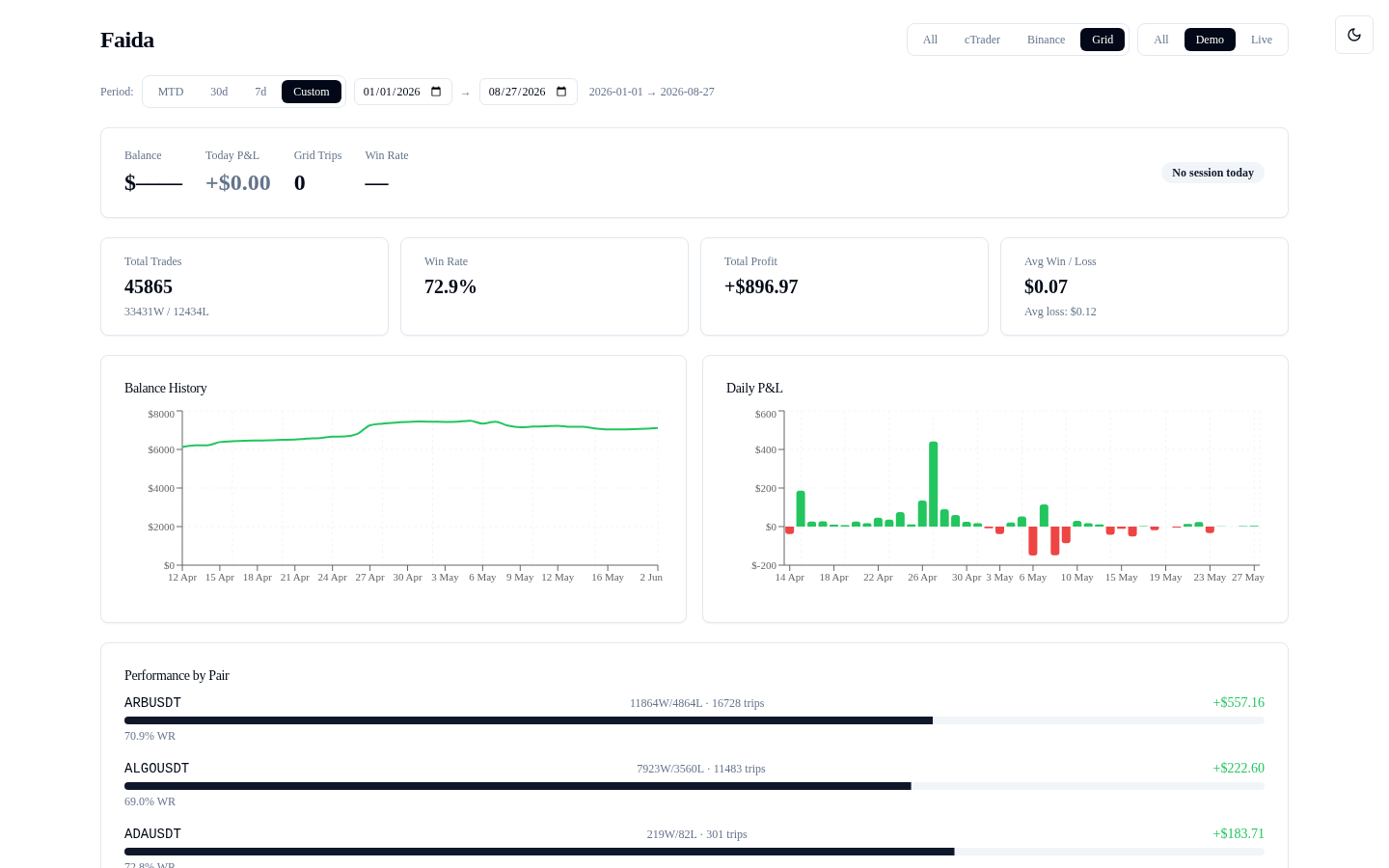
Task: Set period to MTD
Action: 171,92
